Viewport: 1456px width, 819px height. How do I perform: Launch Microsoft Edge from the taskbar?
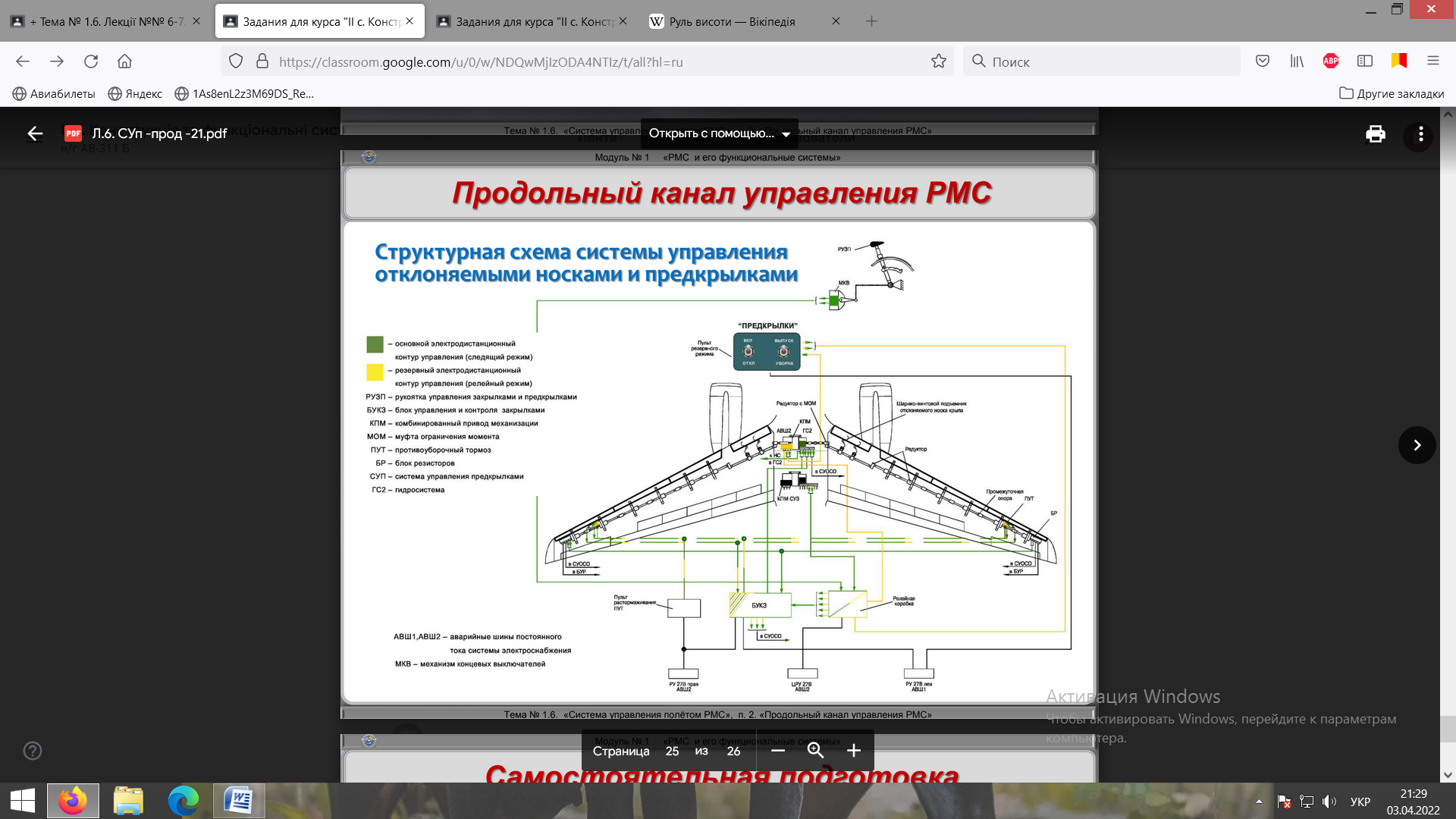point(184,801)
